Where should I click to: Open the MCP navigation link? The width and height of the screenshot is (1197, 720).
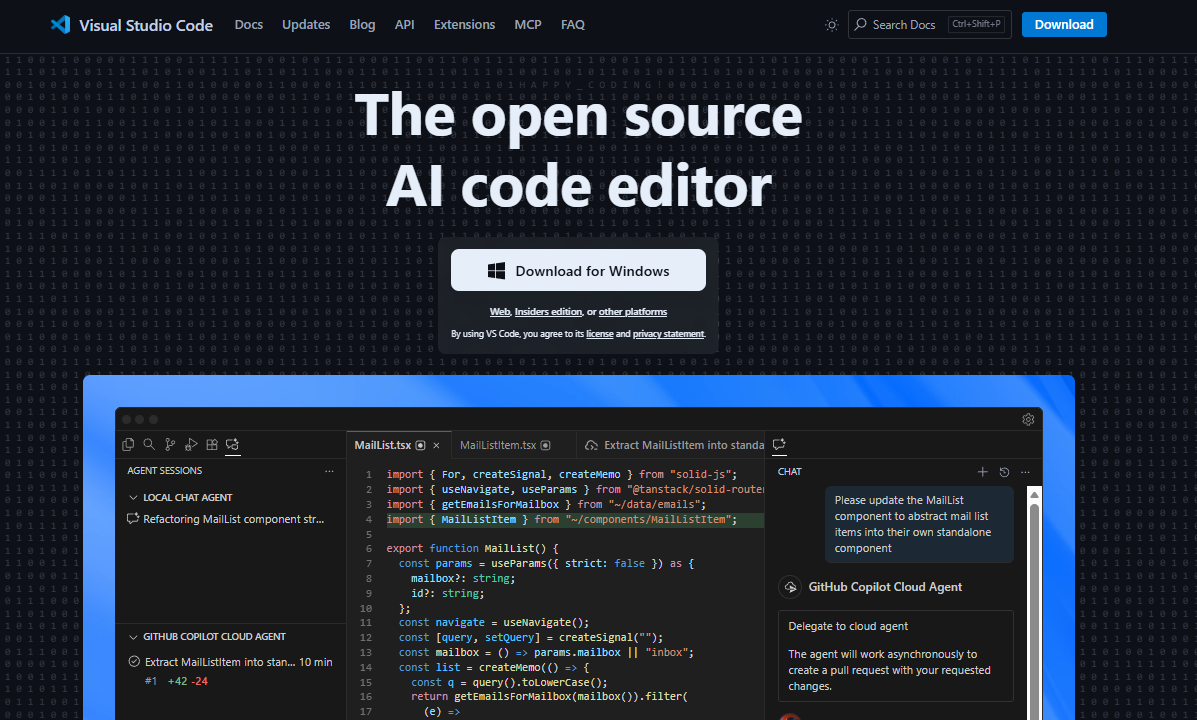click(x=528, y=24)
